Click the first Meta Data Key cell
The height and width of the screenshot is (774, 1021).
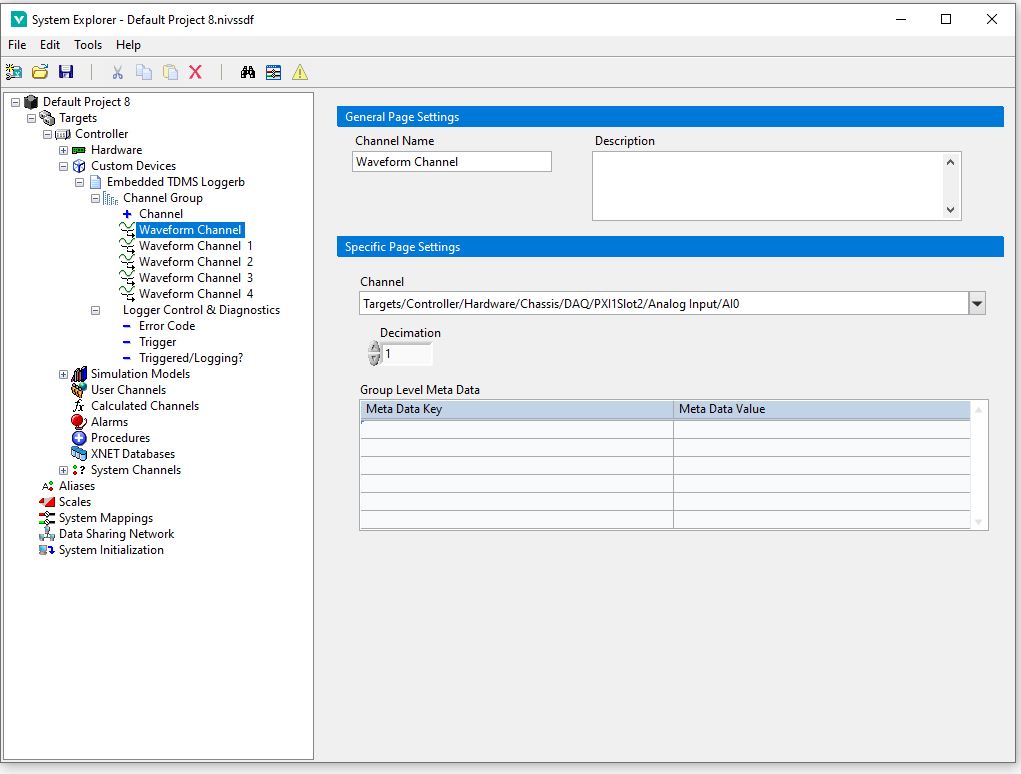[516, 428]
